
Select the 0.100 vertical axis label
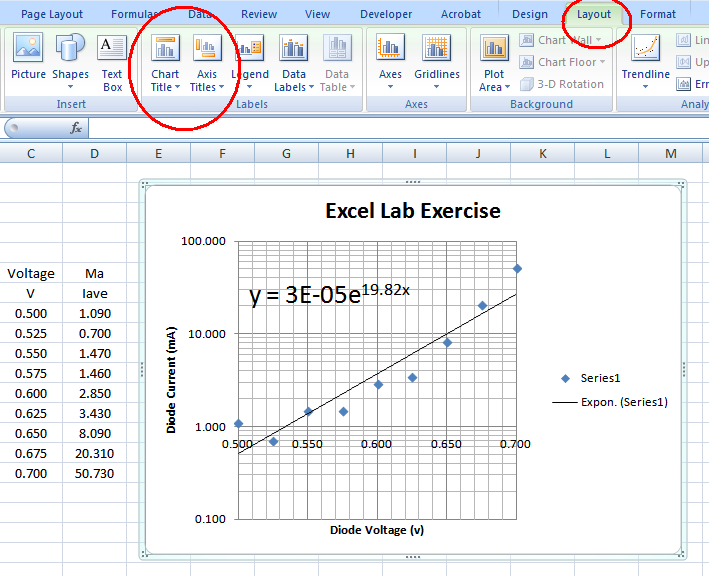click(210, 519)
